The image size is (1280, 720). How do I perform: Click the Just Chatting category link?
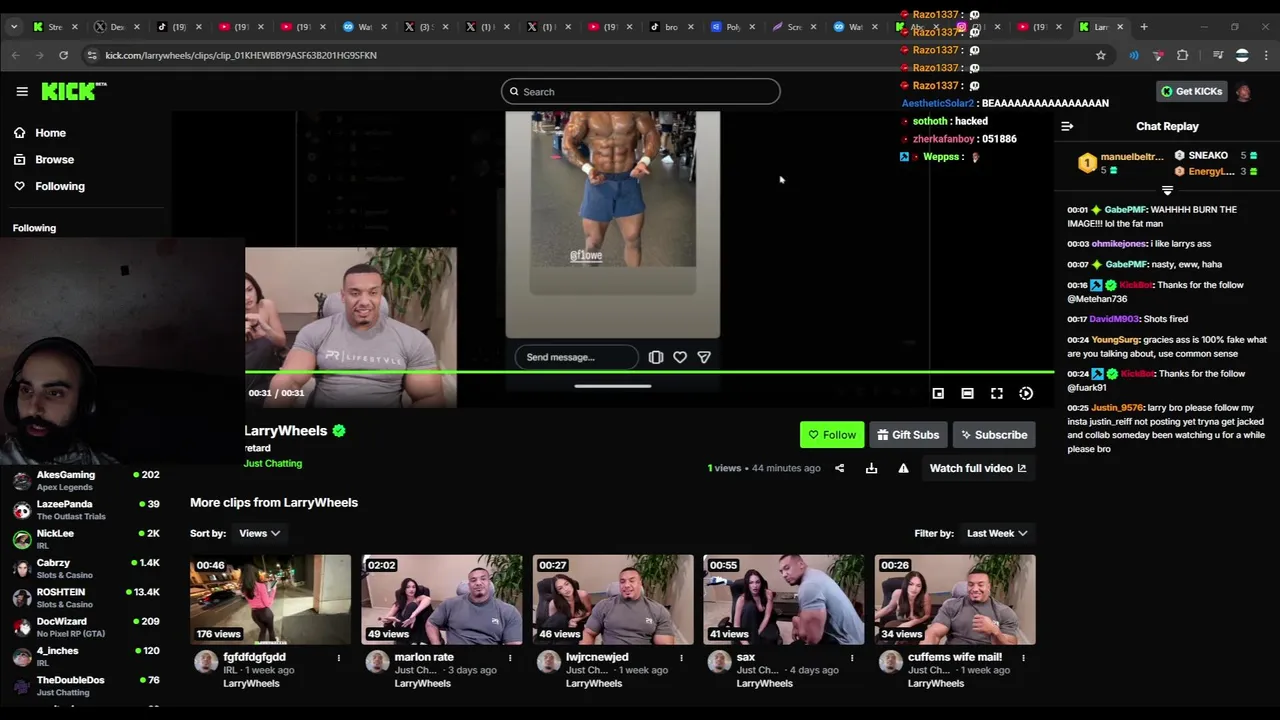273,464
